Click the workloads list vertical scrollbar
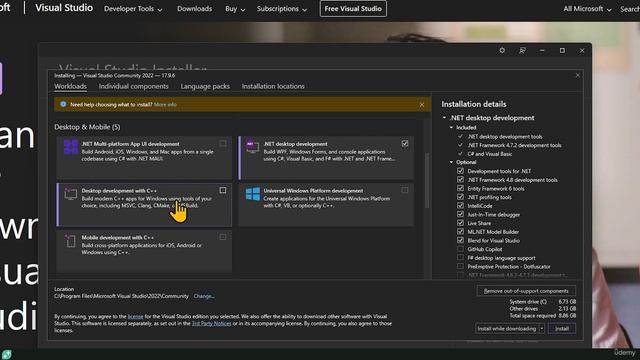Image resolution: width=640 pixels, height=360 pixels. click(427, 180)
